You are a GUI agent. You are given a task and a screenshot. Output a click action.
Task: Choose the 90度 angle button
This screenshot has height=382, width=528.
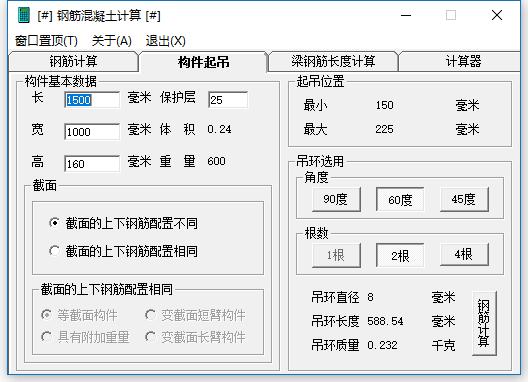coord(336,199)
